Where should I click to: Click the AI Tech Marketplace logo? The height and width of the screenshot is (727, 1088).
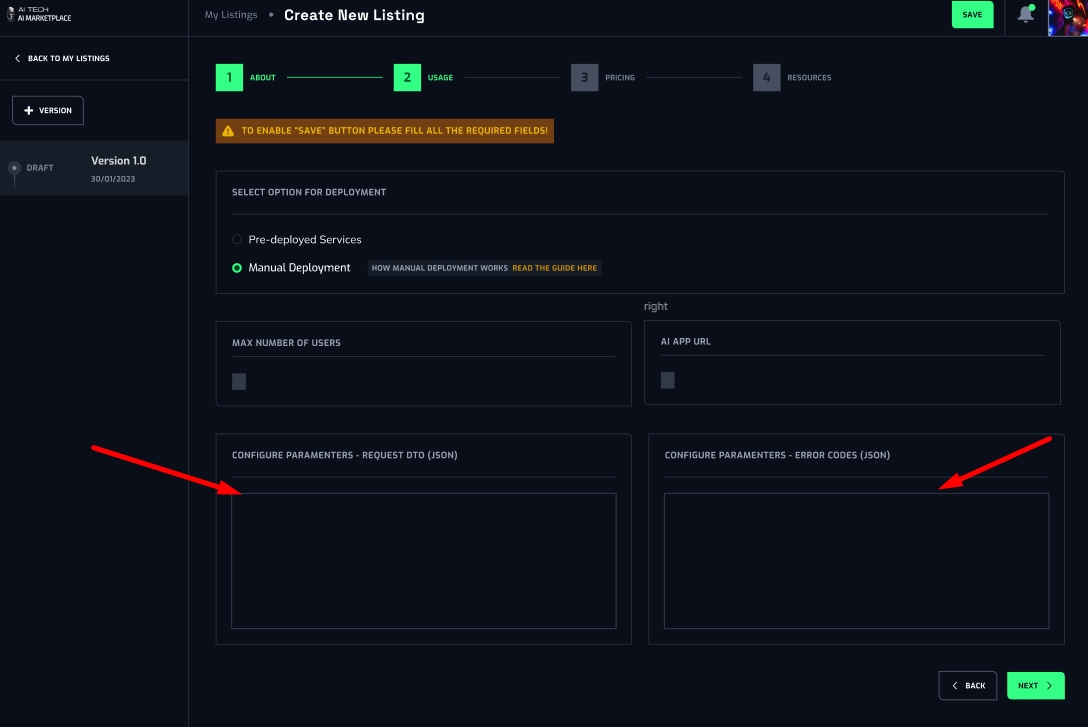tap(38, 13)
